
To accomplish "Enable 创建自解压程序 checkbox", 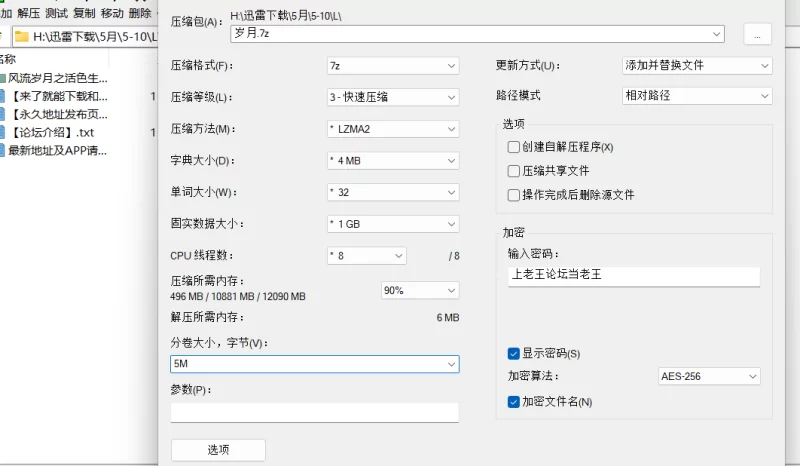I will tap(514, 147).
